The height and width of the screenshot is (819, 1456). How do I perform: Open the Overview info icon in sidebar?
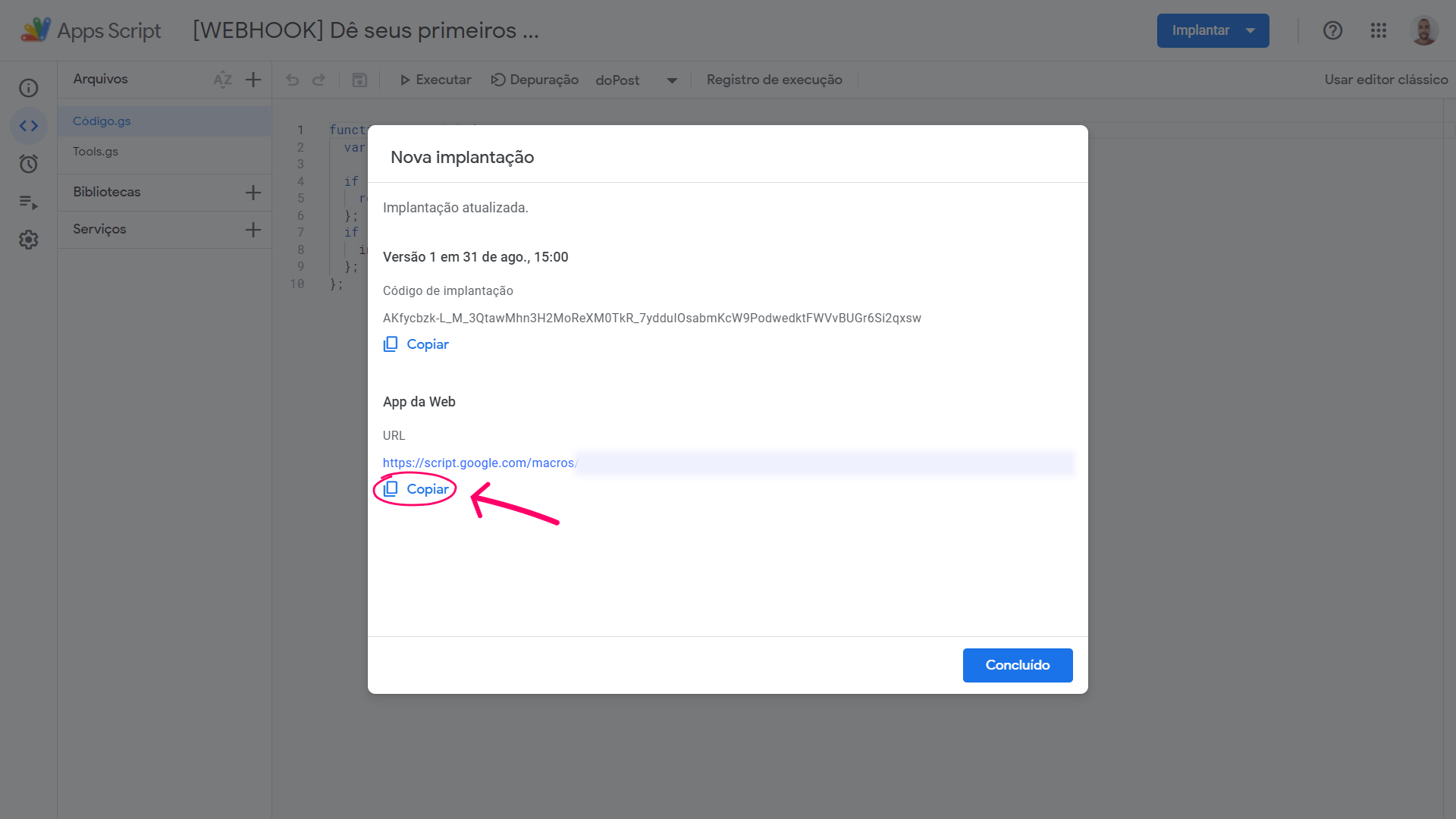(28, 88)
